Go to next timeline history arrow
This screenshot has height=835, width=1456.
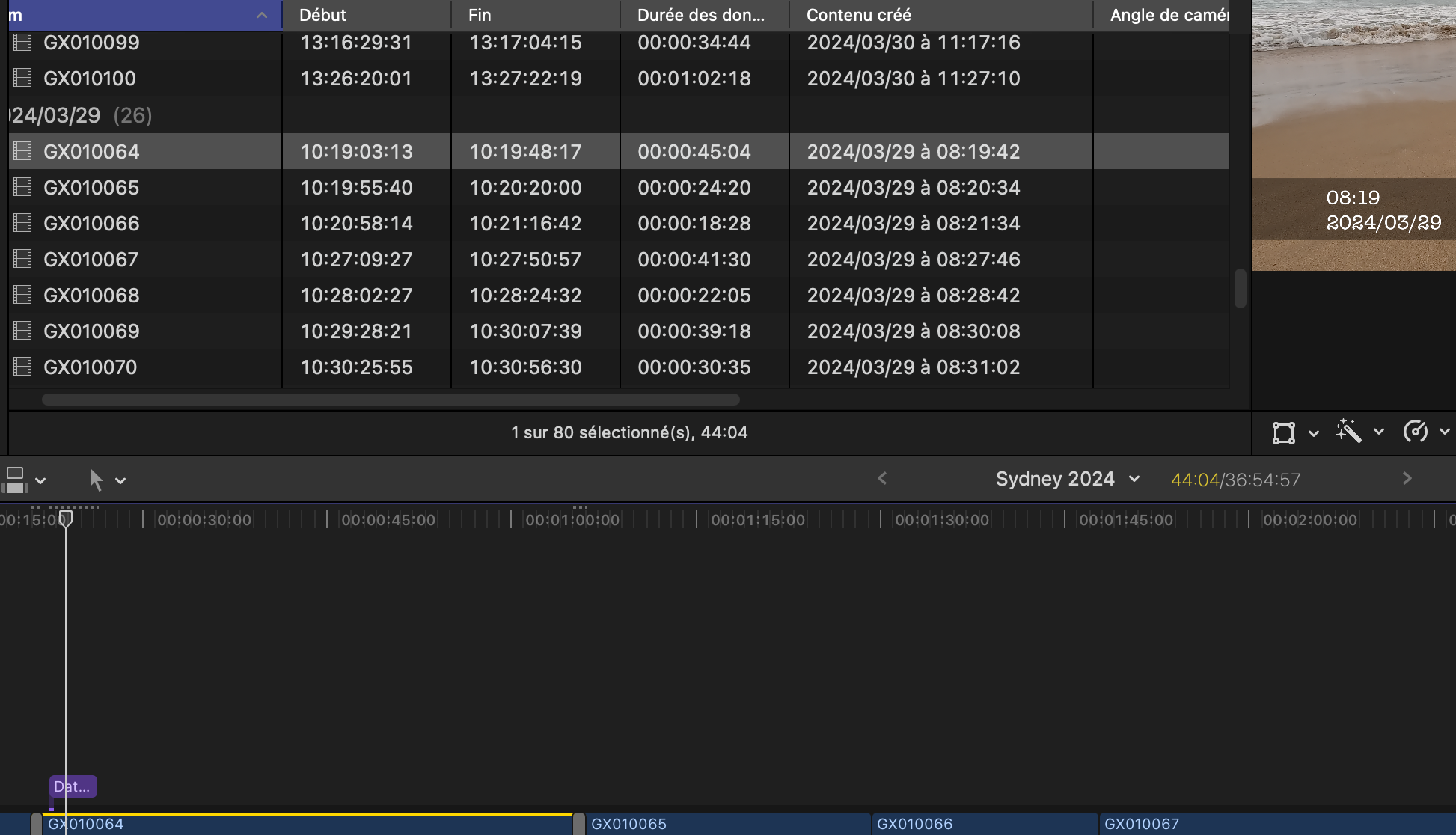click(x=1407, y=479)
